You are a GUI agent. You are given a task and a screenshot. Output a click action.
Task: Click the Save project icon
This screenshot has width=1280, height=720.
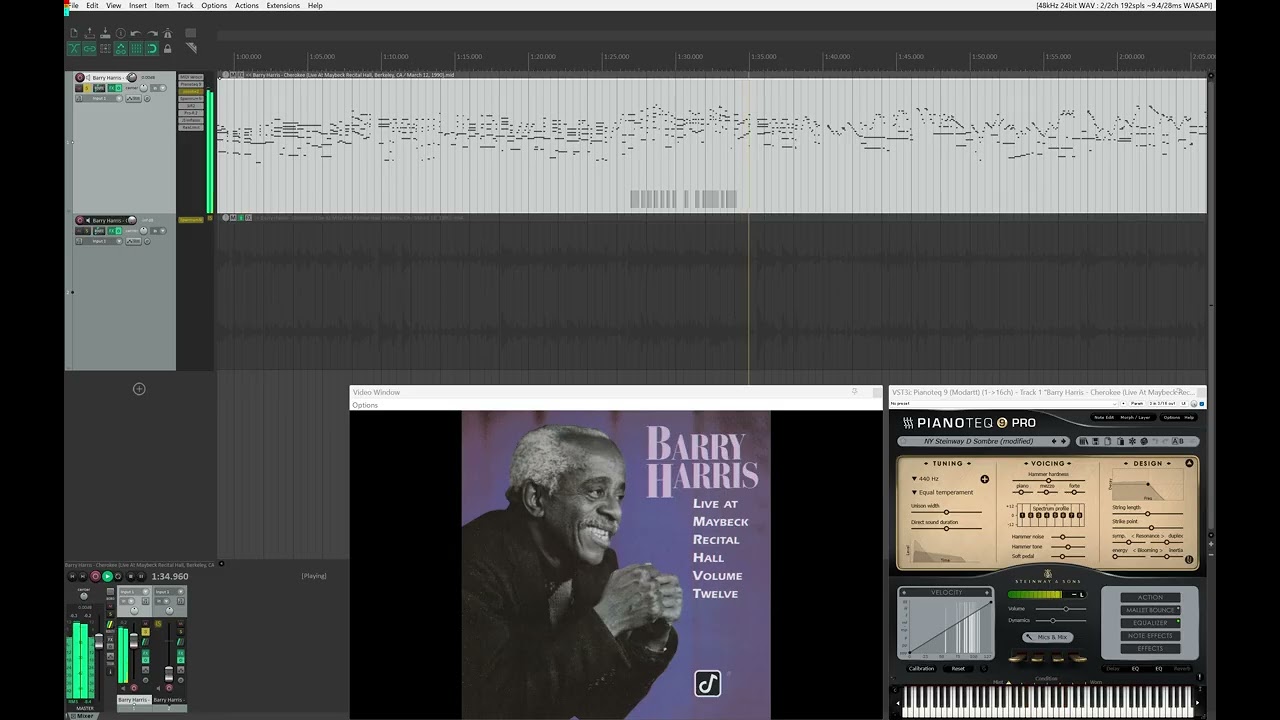click(x=105, y=33)
